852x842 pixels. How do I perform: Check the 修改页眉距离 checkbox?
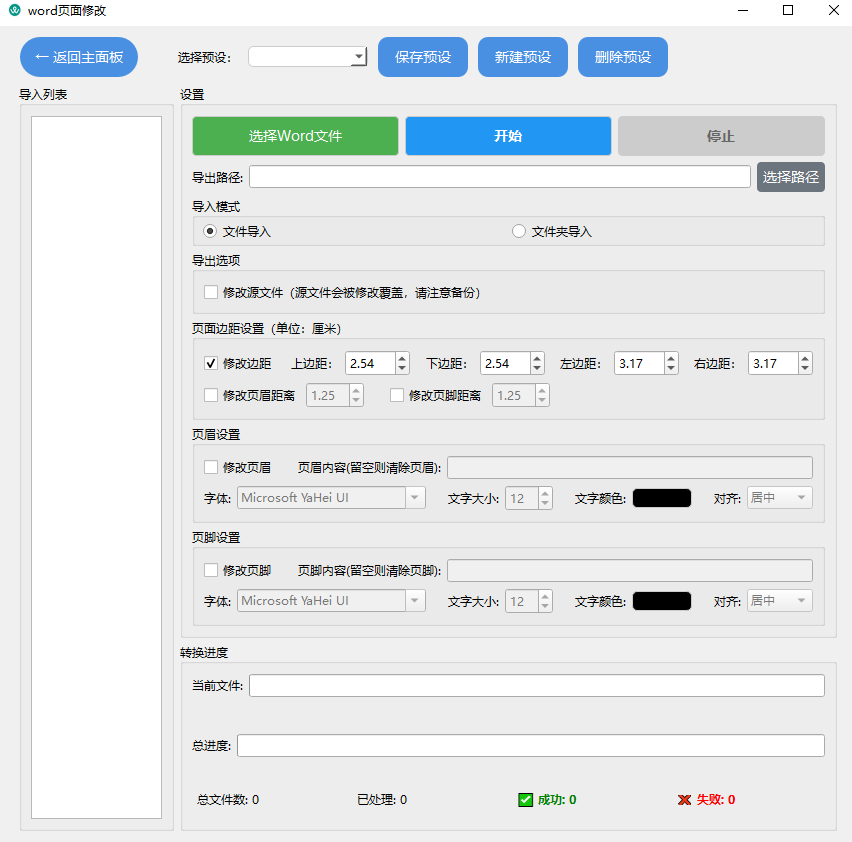pyautogui.click(x=210, y=395)
